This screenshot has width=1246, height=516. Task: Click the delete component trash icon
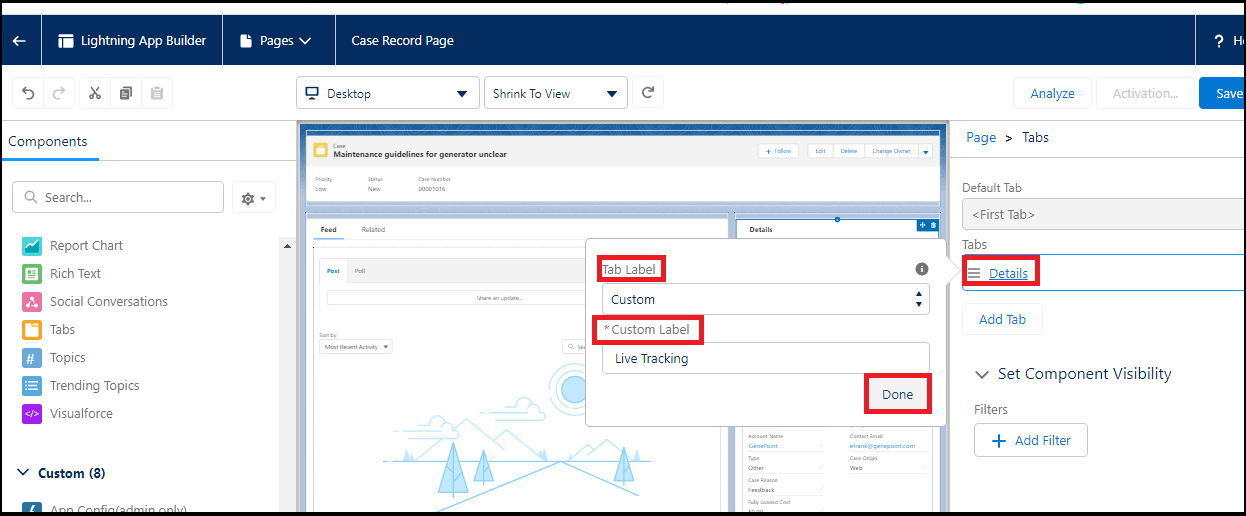[934, 225]
